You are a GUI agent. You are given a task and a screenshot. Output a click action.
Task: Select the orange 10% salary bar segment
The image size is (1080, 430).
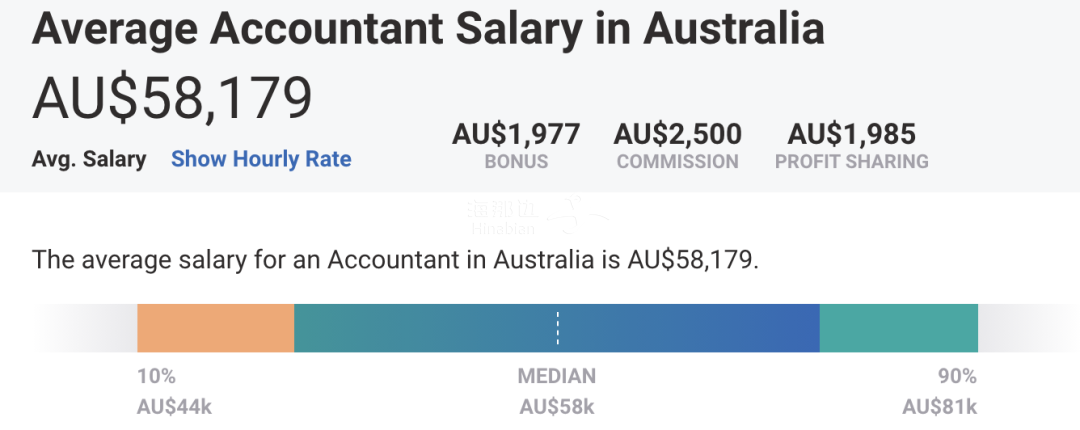(x=216, y=328)
